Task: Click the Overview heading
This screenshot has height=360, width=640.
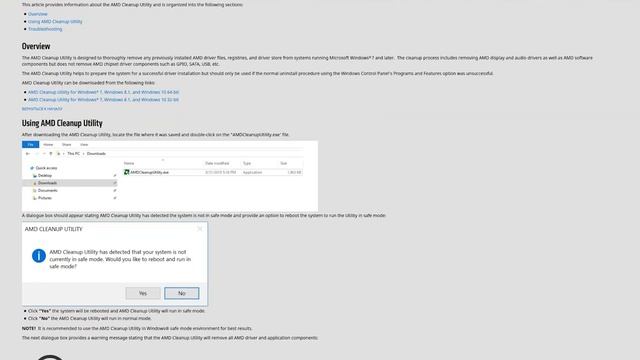Action: click(36, 46)
